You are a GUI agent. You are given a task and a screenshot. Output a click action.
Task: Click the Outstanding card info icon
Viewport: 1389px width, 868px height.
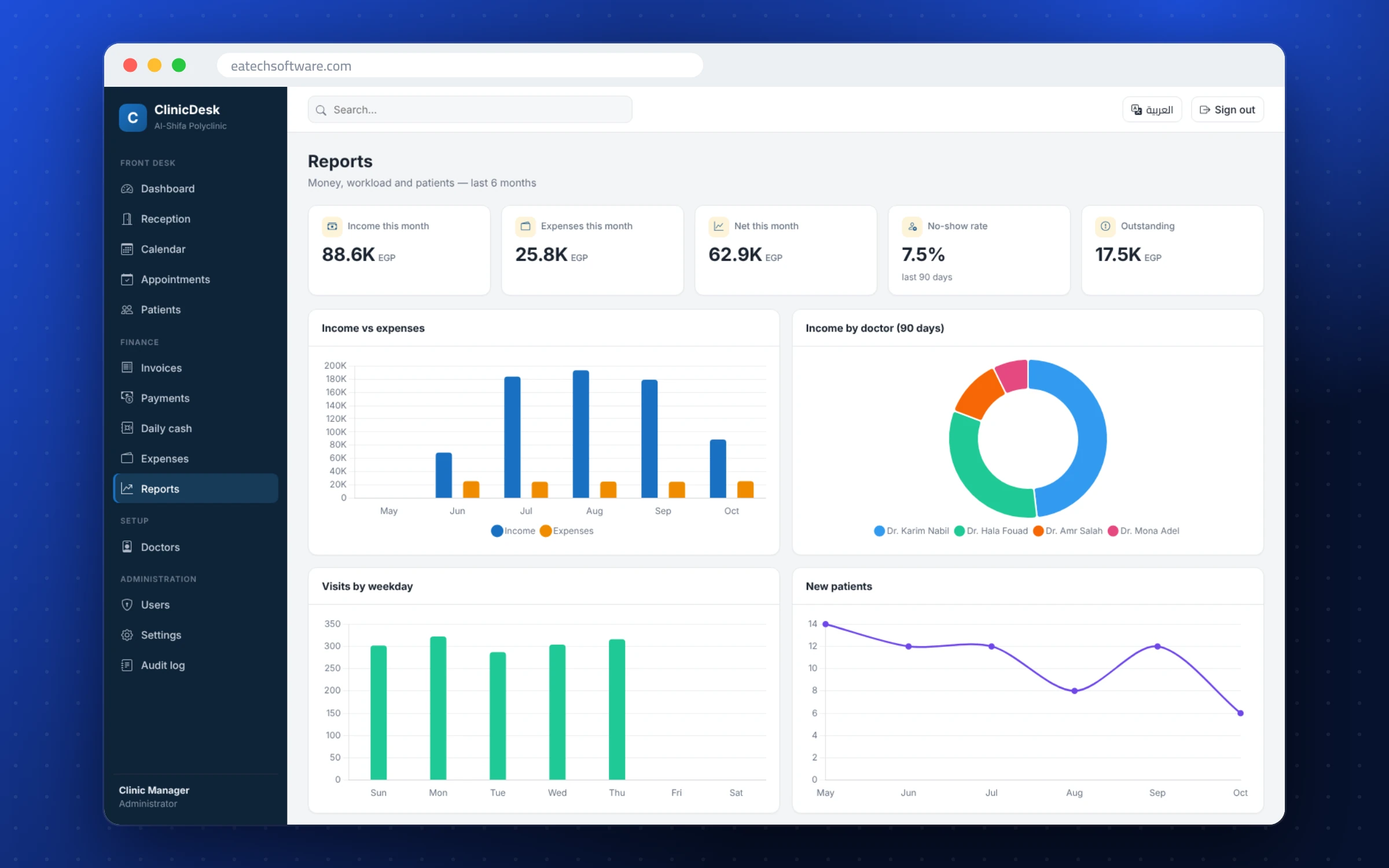pyautogui.click(x=1105, y=226)
